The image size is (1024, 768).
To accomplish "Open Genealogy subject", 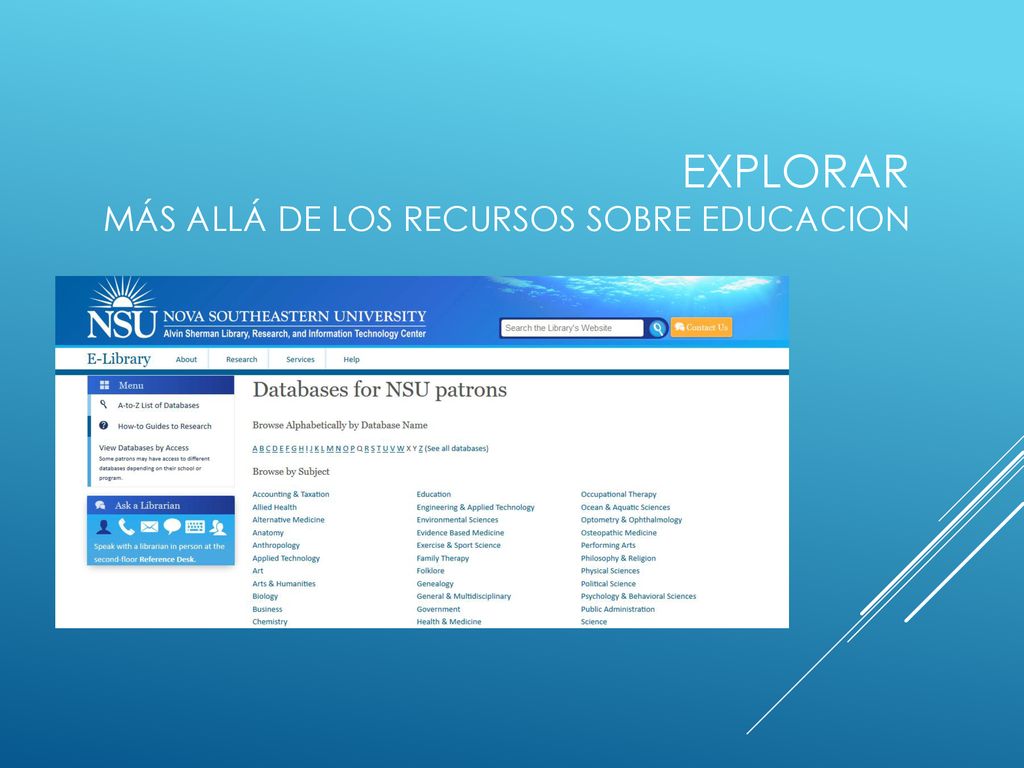I will tap(435, 583).
